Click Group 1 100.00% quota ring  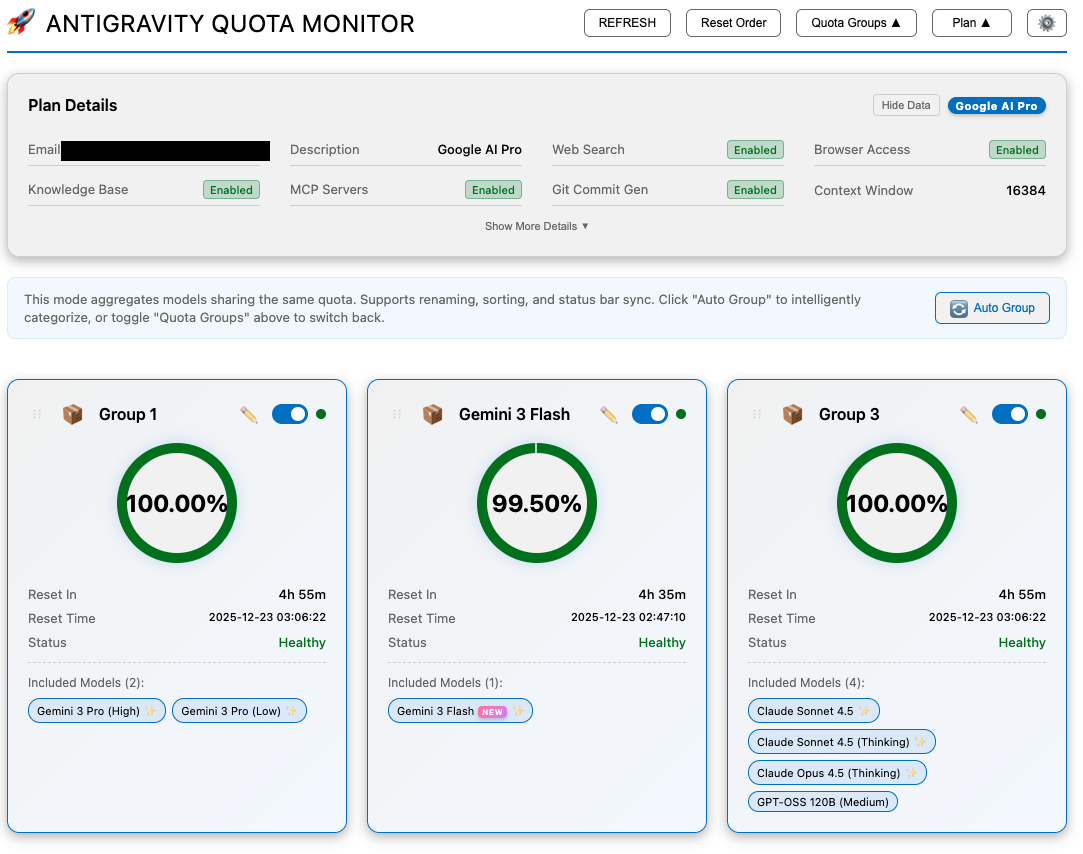click(x=177, y=503)
